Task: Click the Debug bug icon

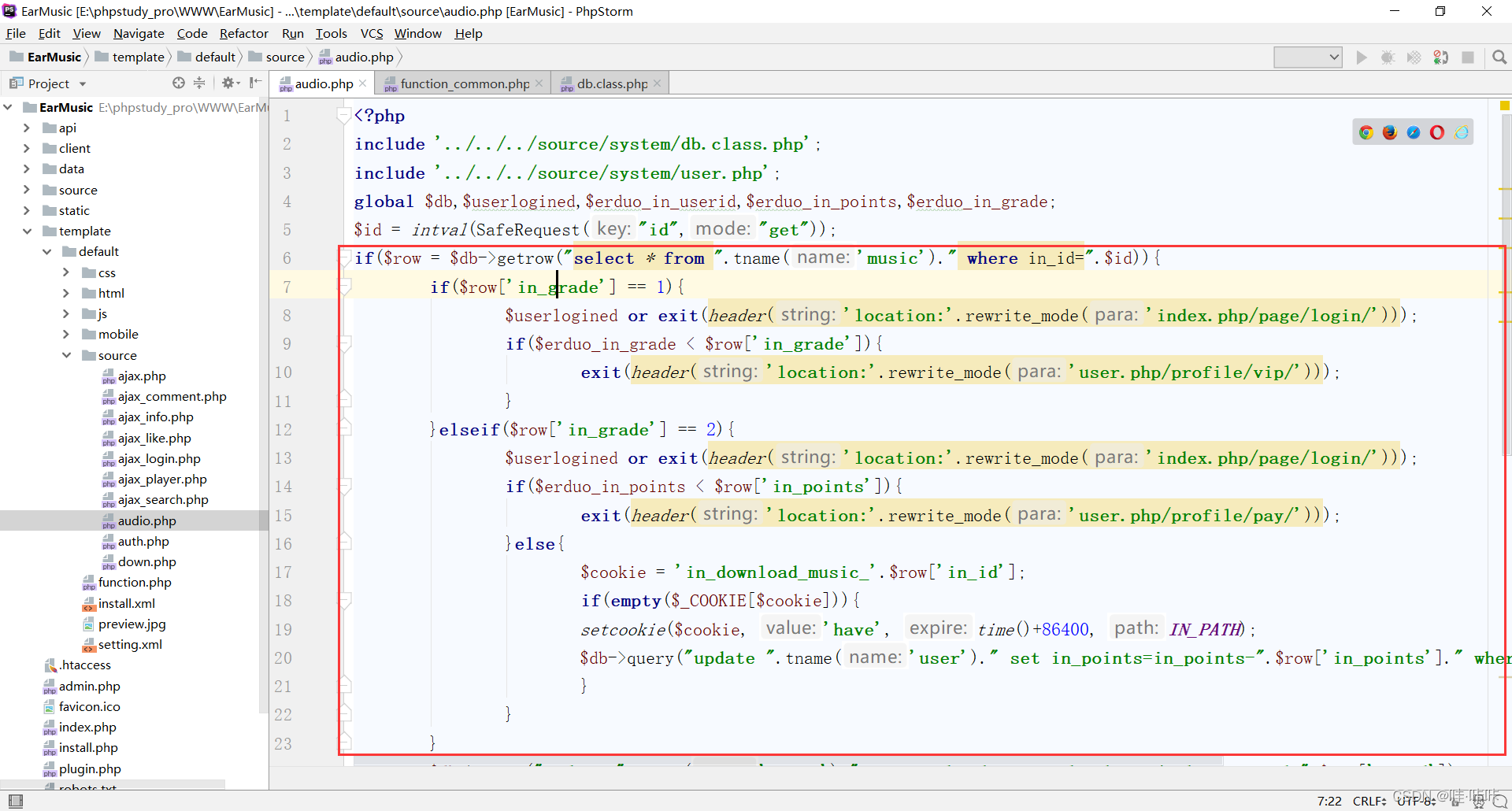Action: click(x=1388, y=57)
